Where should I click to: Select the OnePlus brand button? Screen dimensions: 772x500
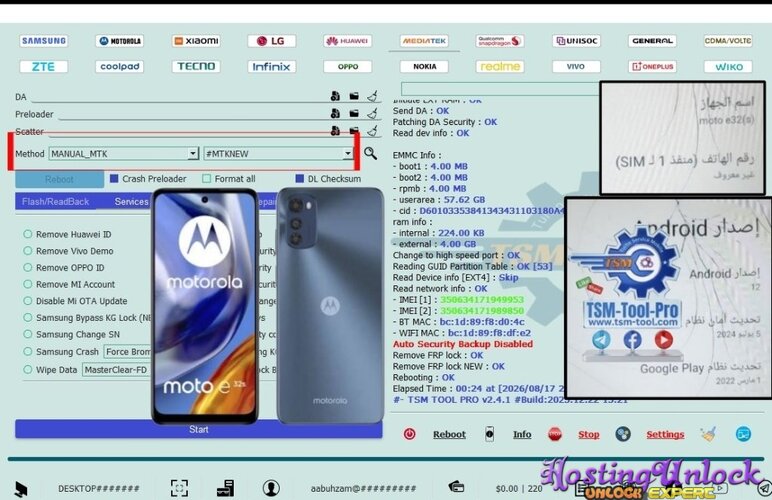coord(652,66)
